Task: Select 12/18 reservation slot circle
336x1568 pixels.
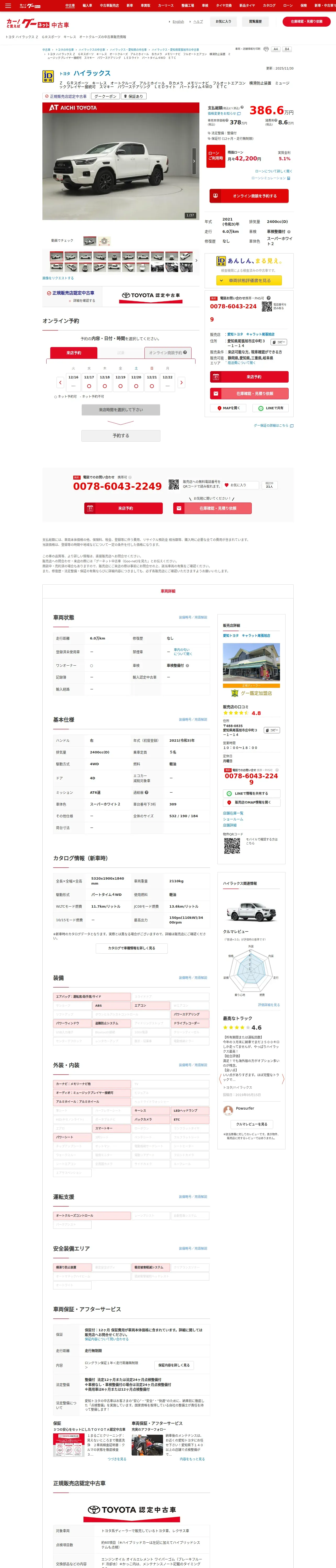Action: [x=105, y=386]
